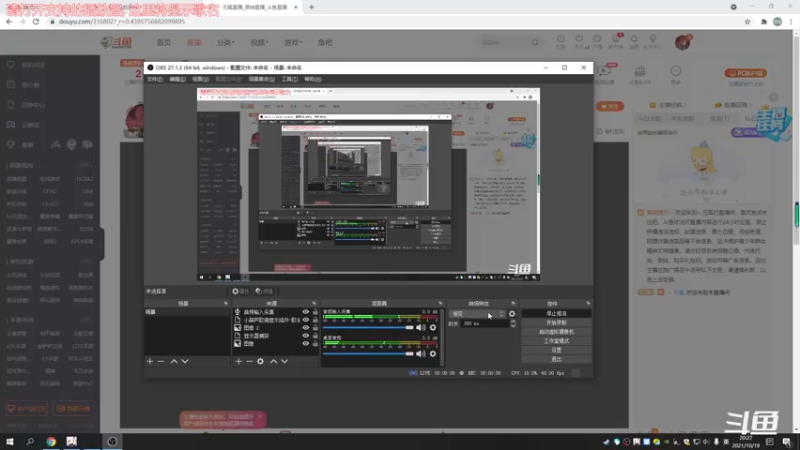This screenshot has width=800, height=450.
Task: Open Chrome extensions puzzle icon
Action: pyautogui.click(x=763, y=21)
